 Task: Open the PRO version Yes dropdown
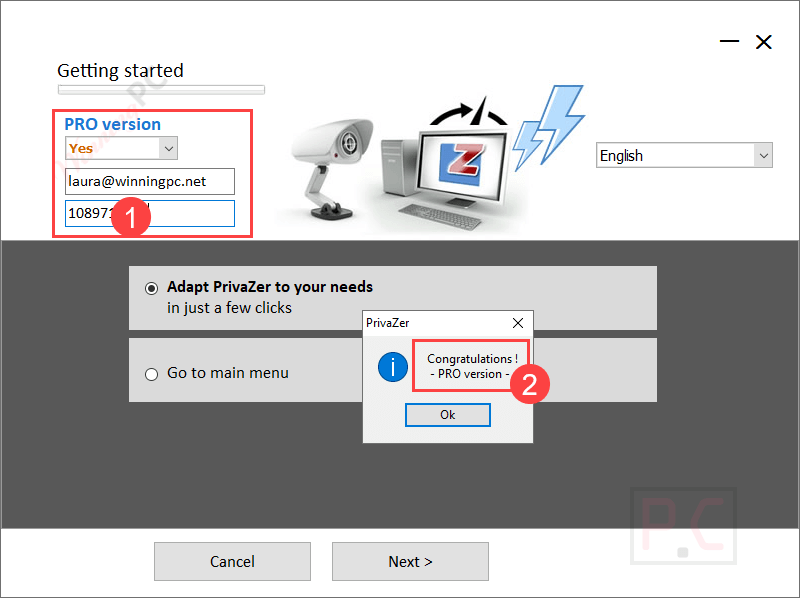[x=121, y=148]
